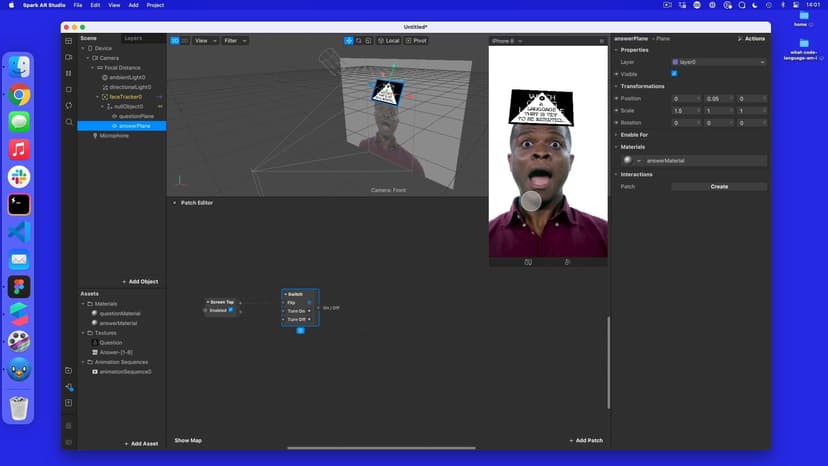Toggle Local coordinate mode
This screenshot has width=828, height=466.
(389, 41)
